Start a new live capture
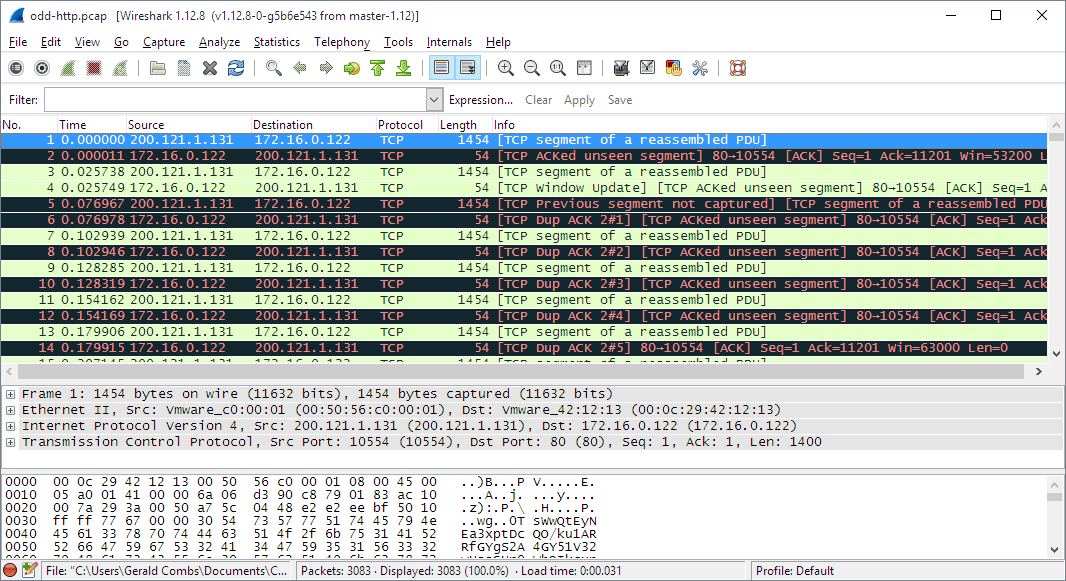 click(66, 67)
